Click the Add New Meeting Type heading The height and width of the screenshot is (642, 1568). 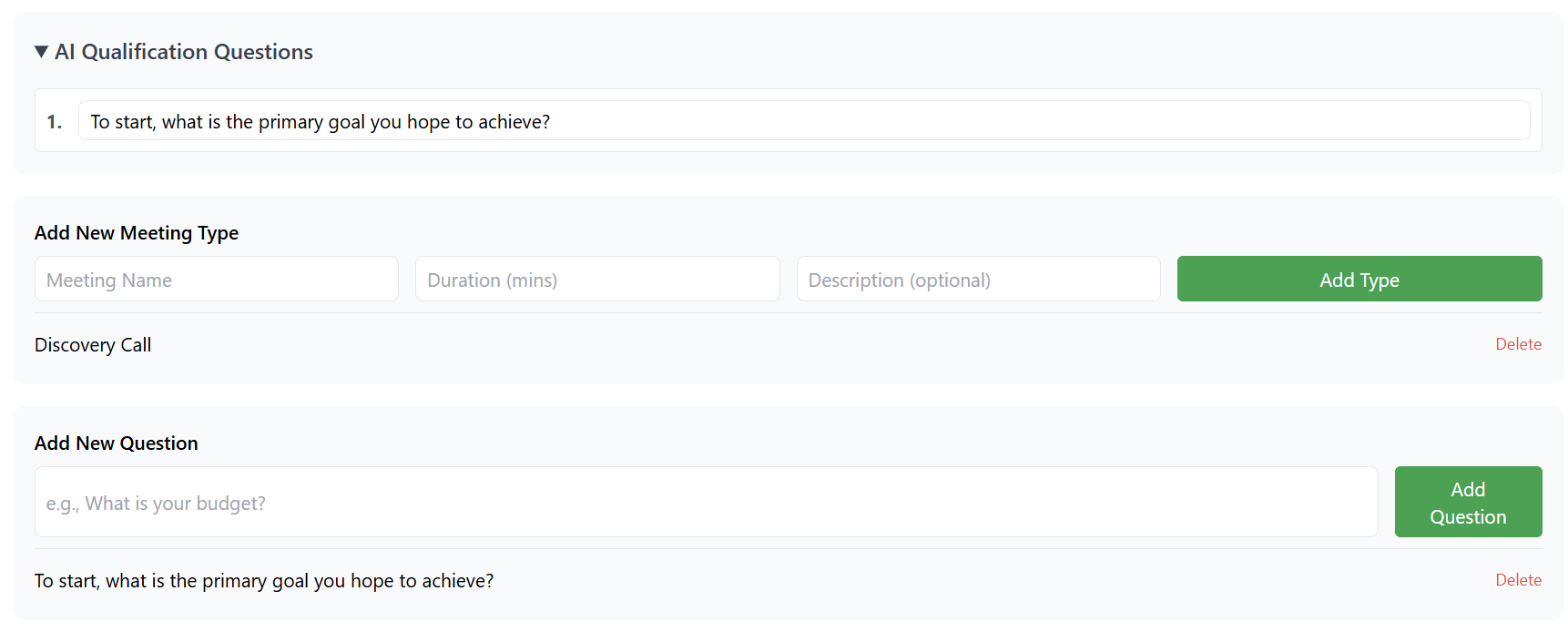(137, 233)
